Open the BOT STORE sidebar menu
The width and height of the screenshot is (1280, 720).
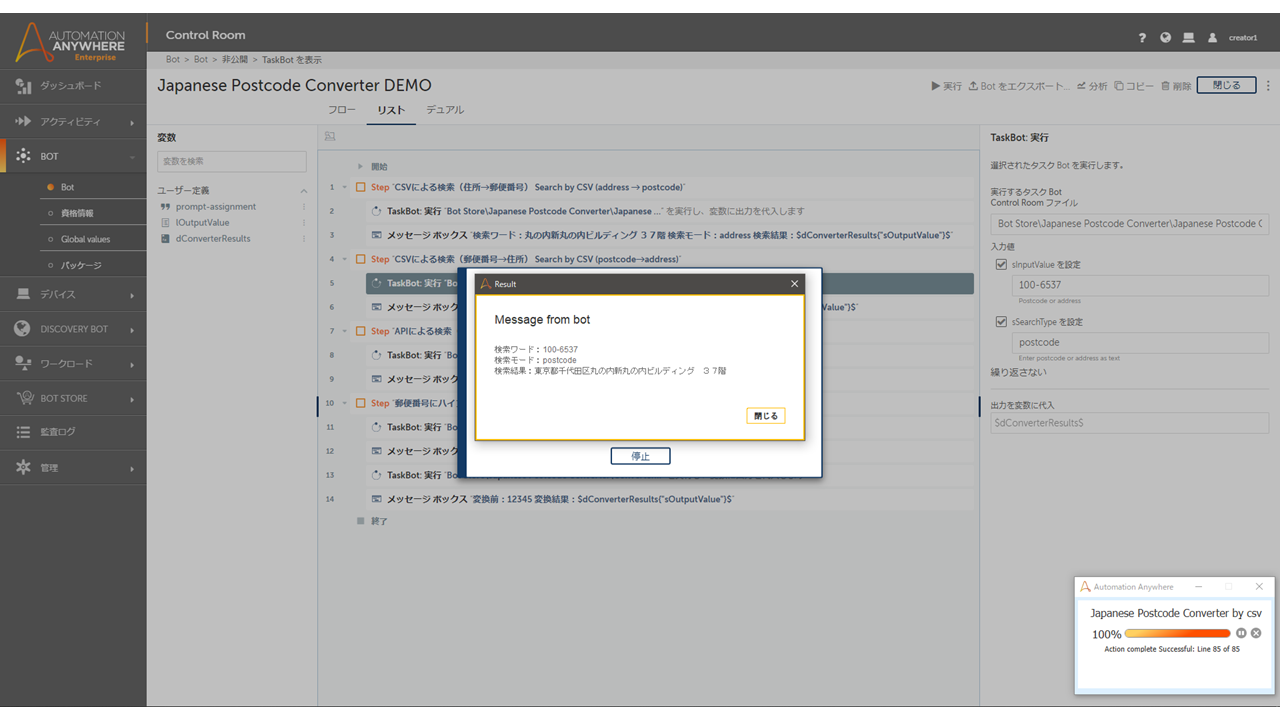pyautogui.click(x=73, y=398)
